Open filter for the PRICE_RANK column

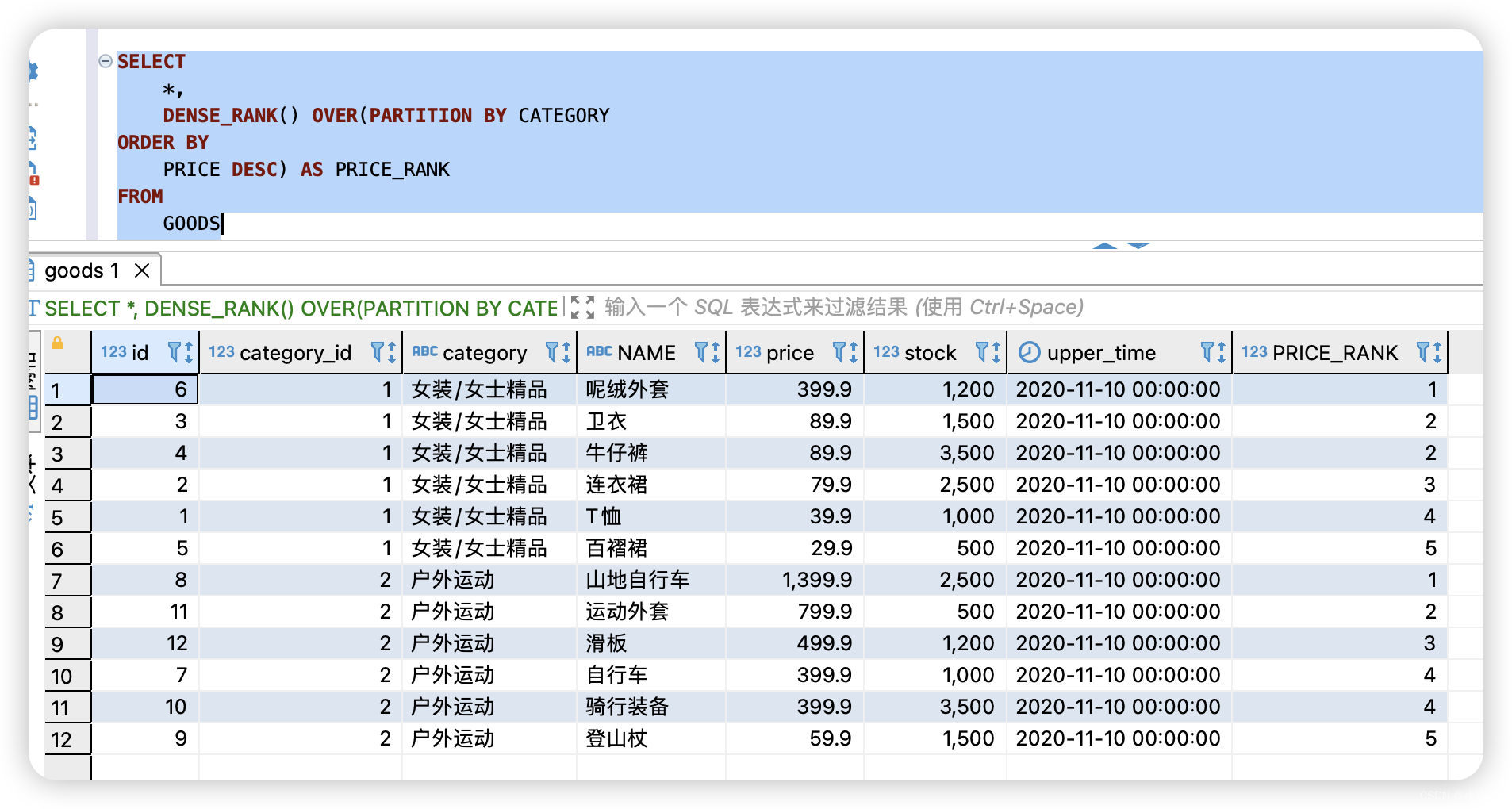pyautogui.click(x=1424, y=352)
